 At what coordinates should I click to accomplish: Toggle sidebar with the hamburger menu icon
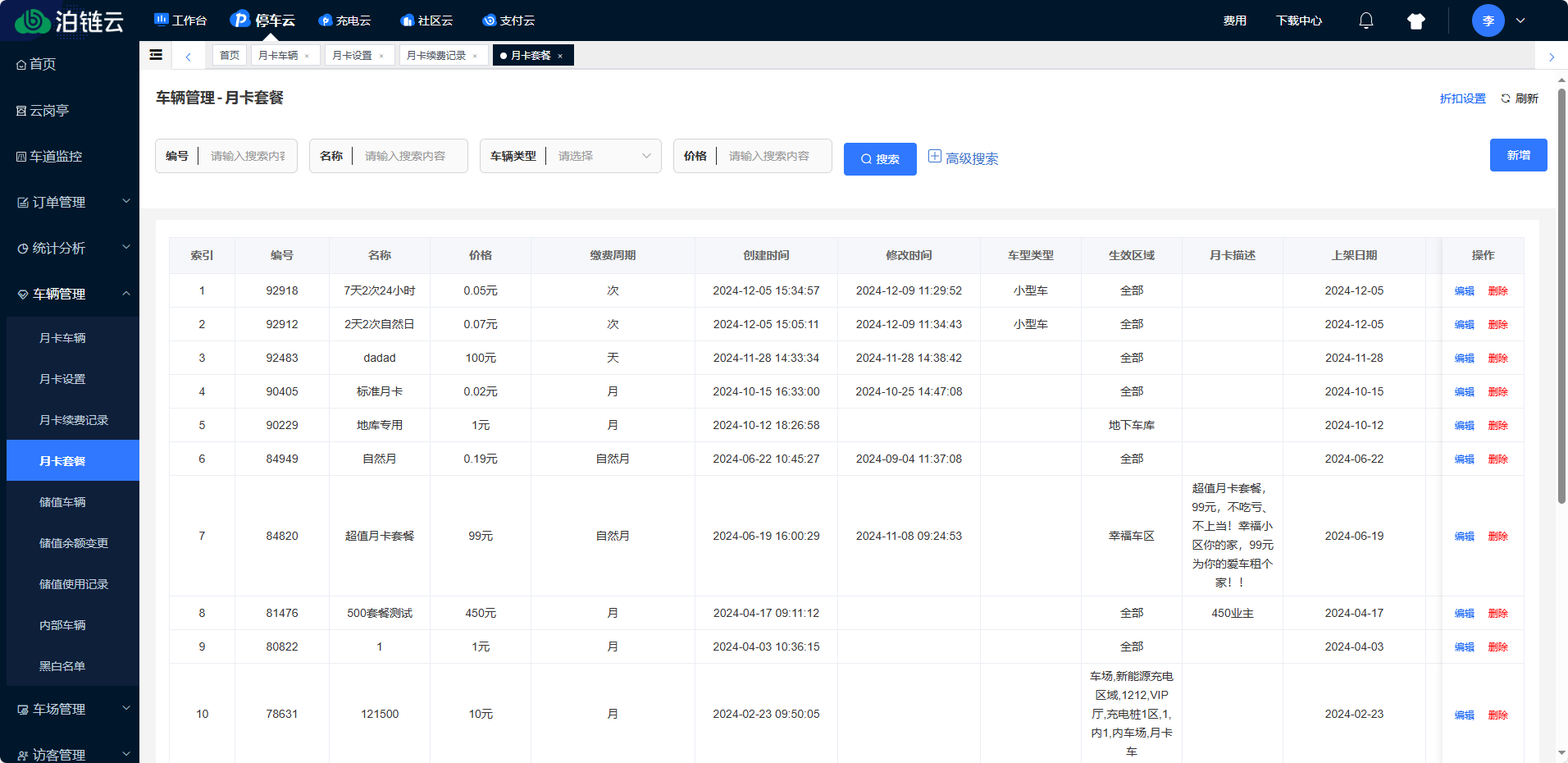[x=156, y=55]
